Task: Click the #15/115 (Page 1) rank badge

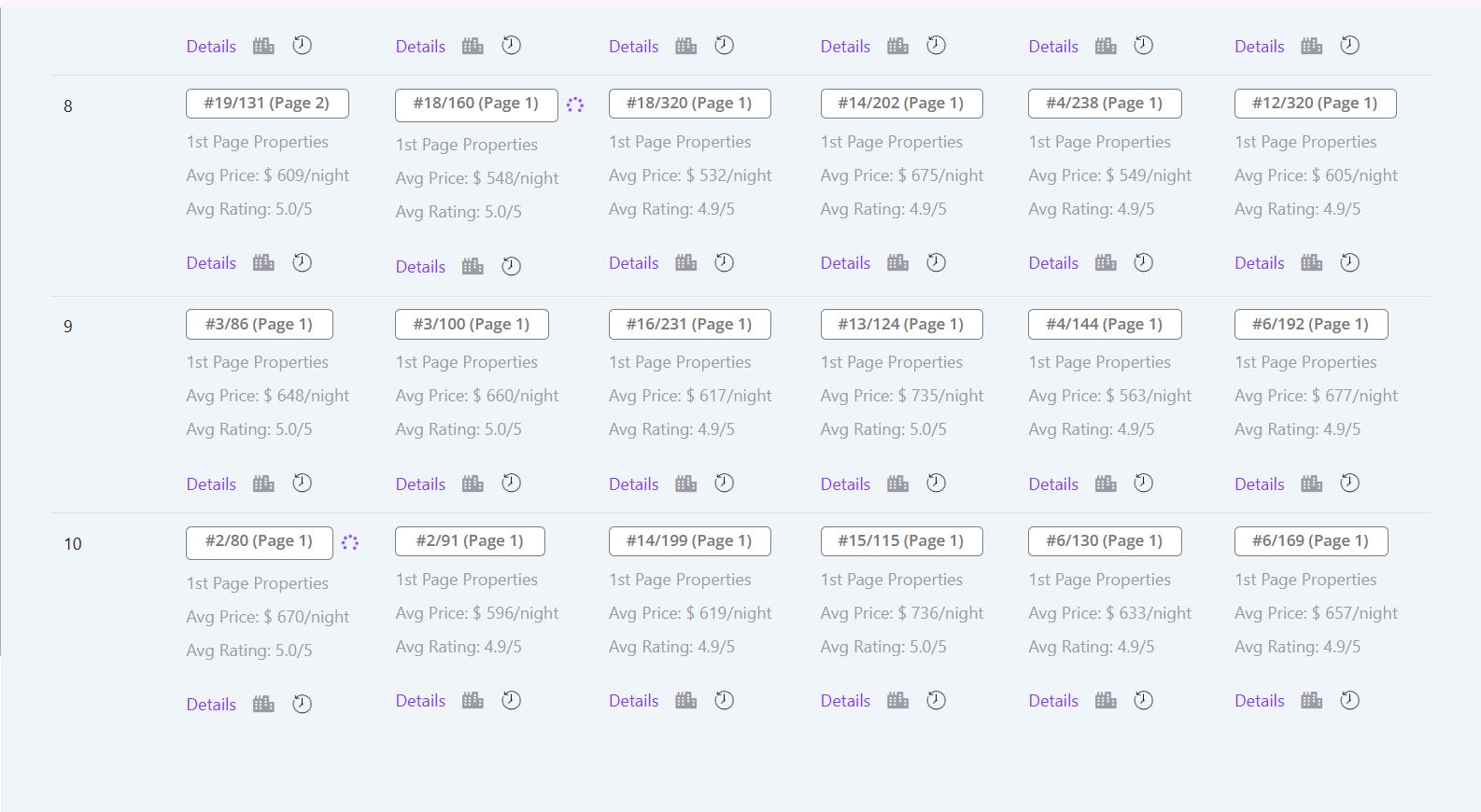Action: 901,541
